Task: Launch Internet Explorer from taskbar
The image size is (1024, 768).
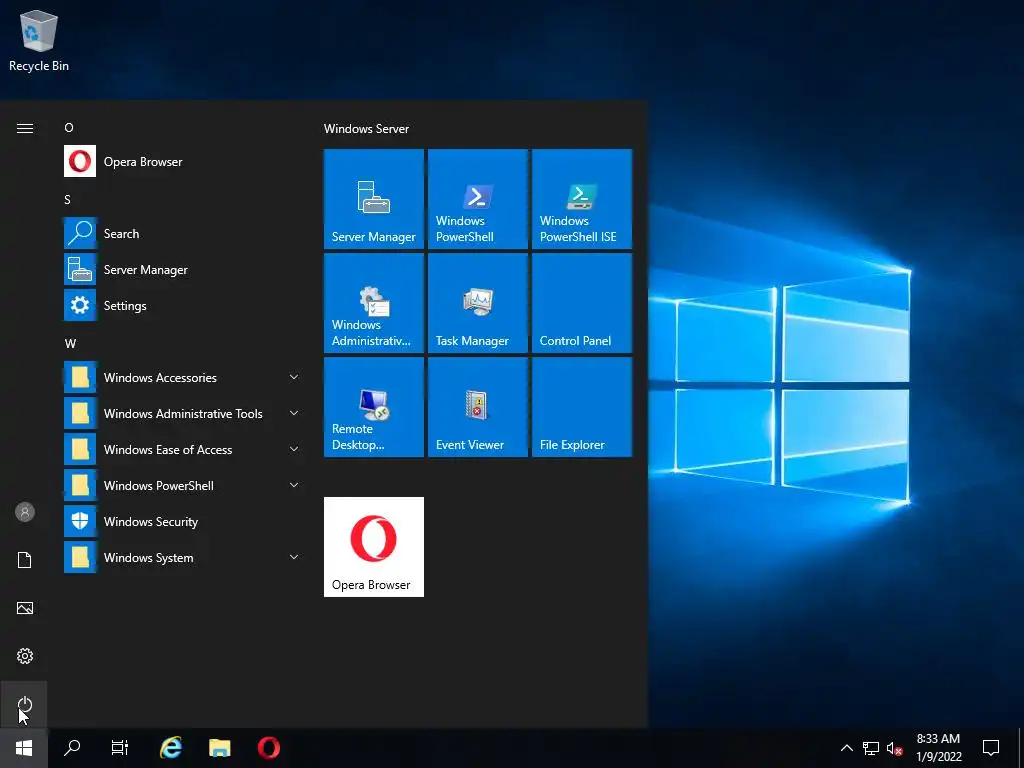Action: [x=171, y=748]
